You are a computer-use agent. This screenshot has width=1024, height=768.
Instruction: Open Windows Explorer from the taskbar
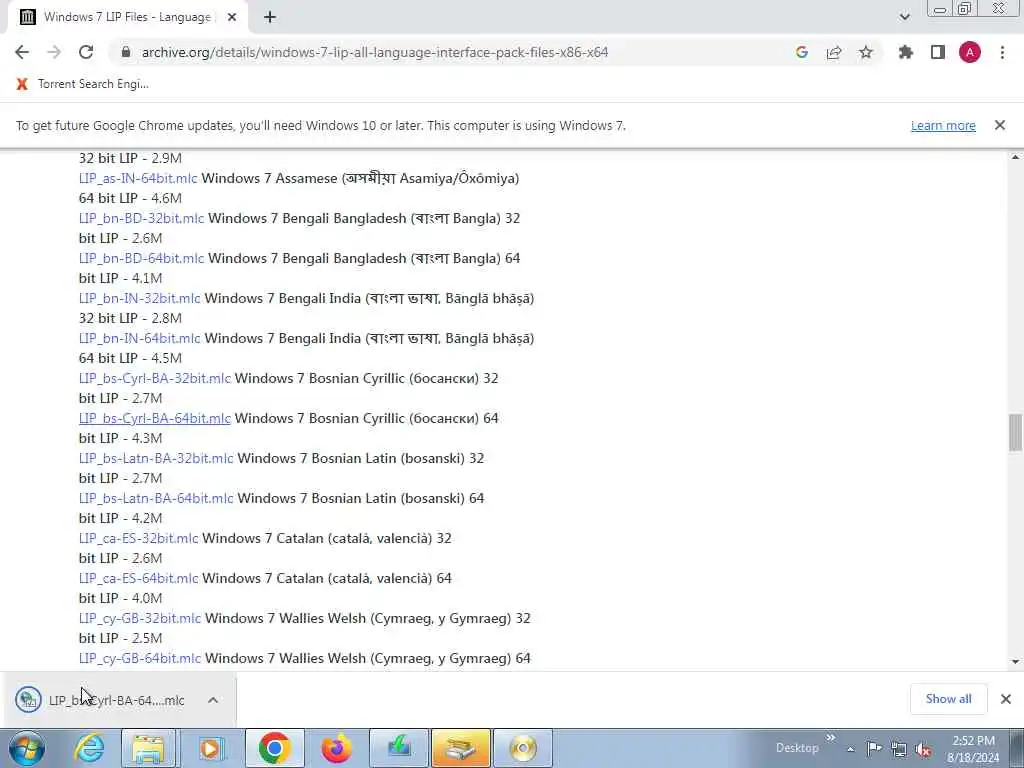148,748
